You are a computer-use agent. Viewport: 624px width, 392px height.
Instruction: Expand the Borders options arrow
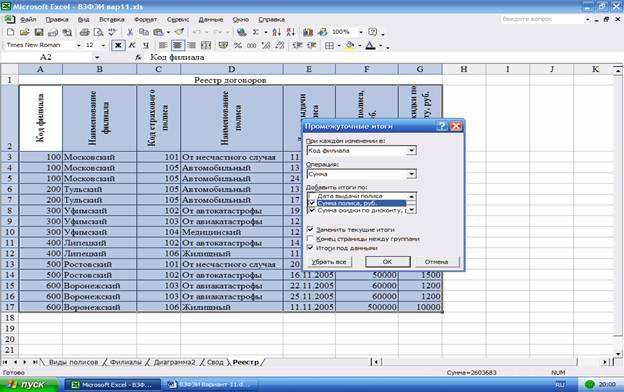(x=339, y=46)
